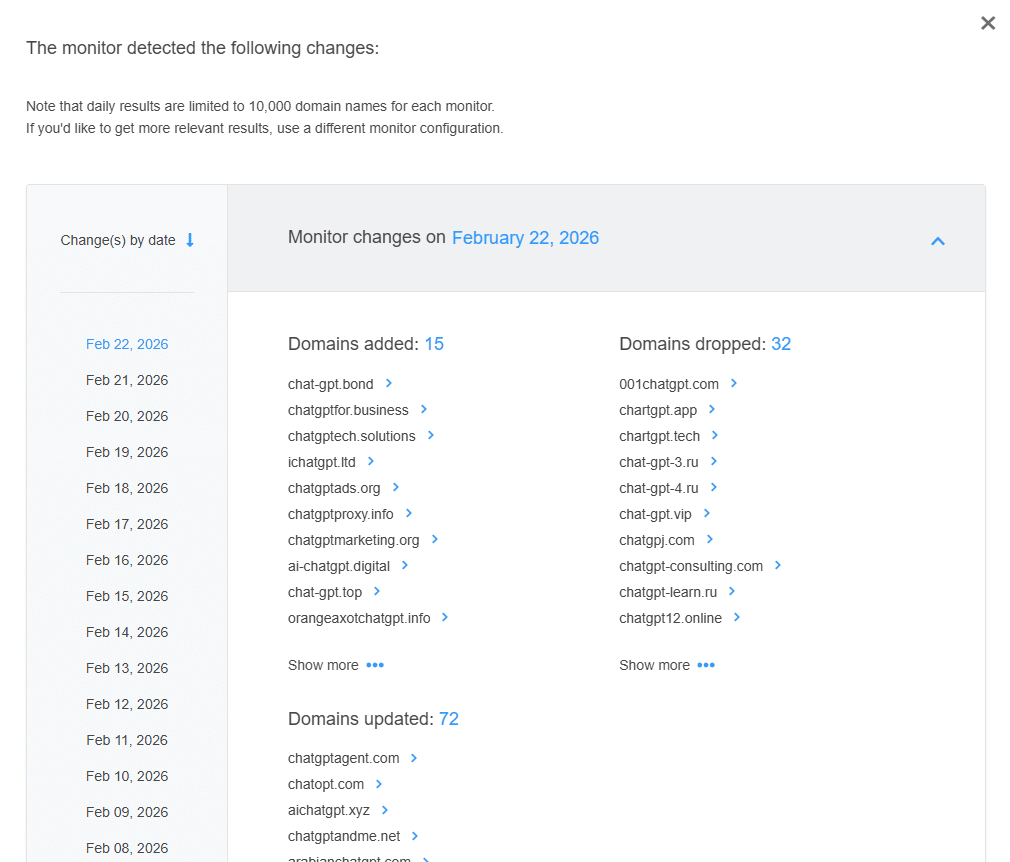This screenshot has width=1010, height=862.
Task: Select Feb 21, 2026 in date list
Action: coord(127,380)
